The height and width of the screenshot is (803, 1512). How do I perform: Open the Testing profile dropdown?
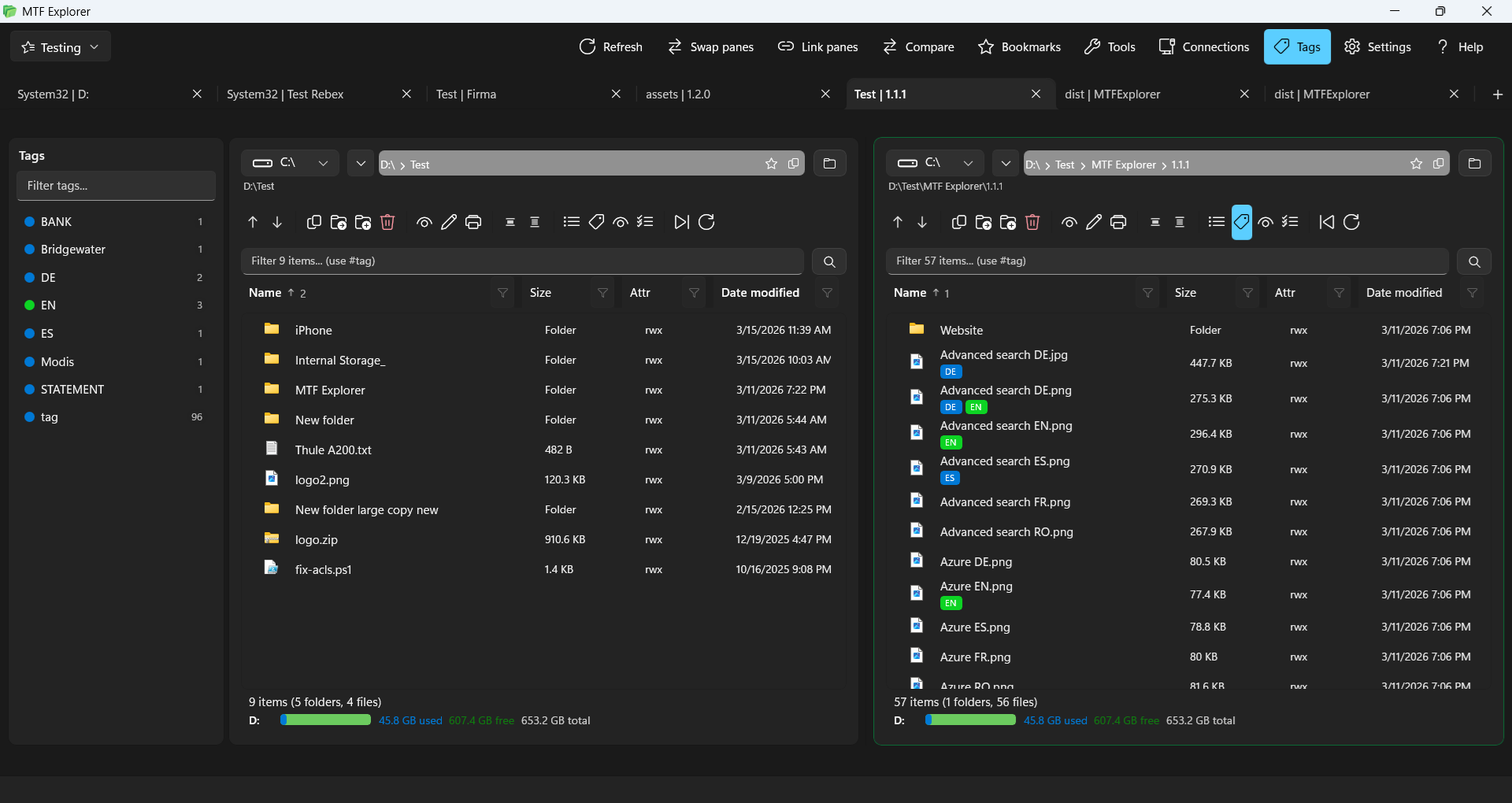pyautogui.click(x=59, y=46)
